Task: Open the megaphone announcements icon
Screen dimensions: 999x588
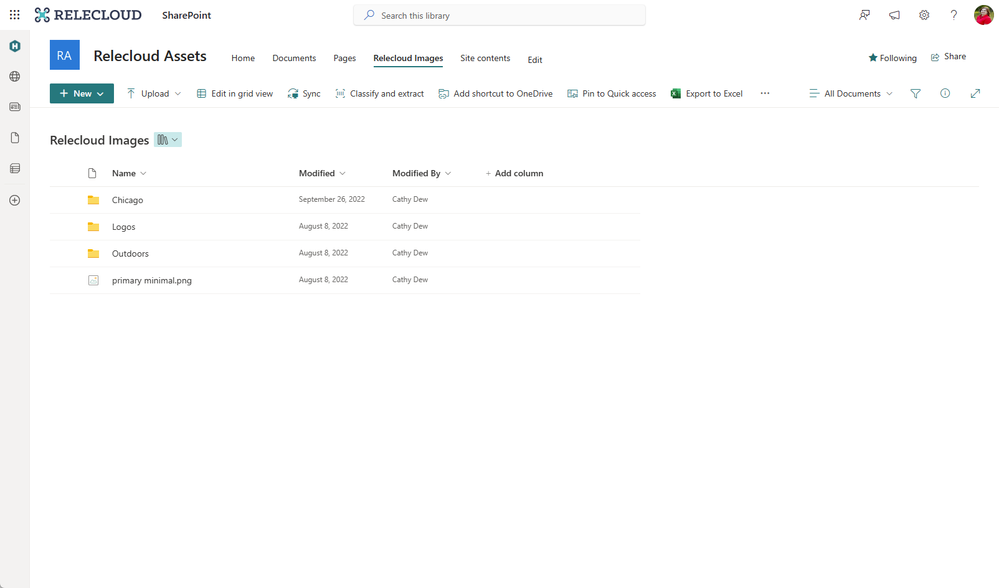Action: pyautogui.click(x=895, y=15)
